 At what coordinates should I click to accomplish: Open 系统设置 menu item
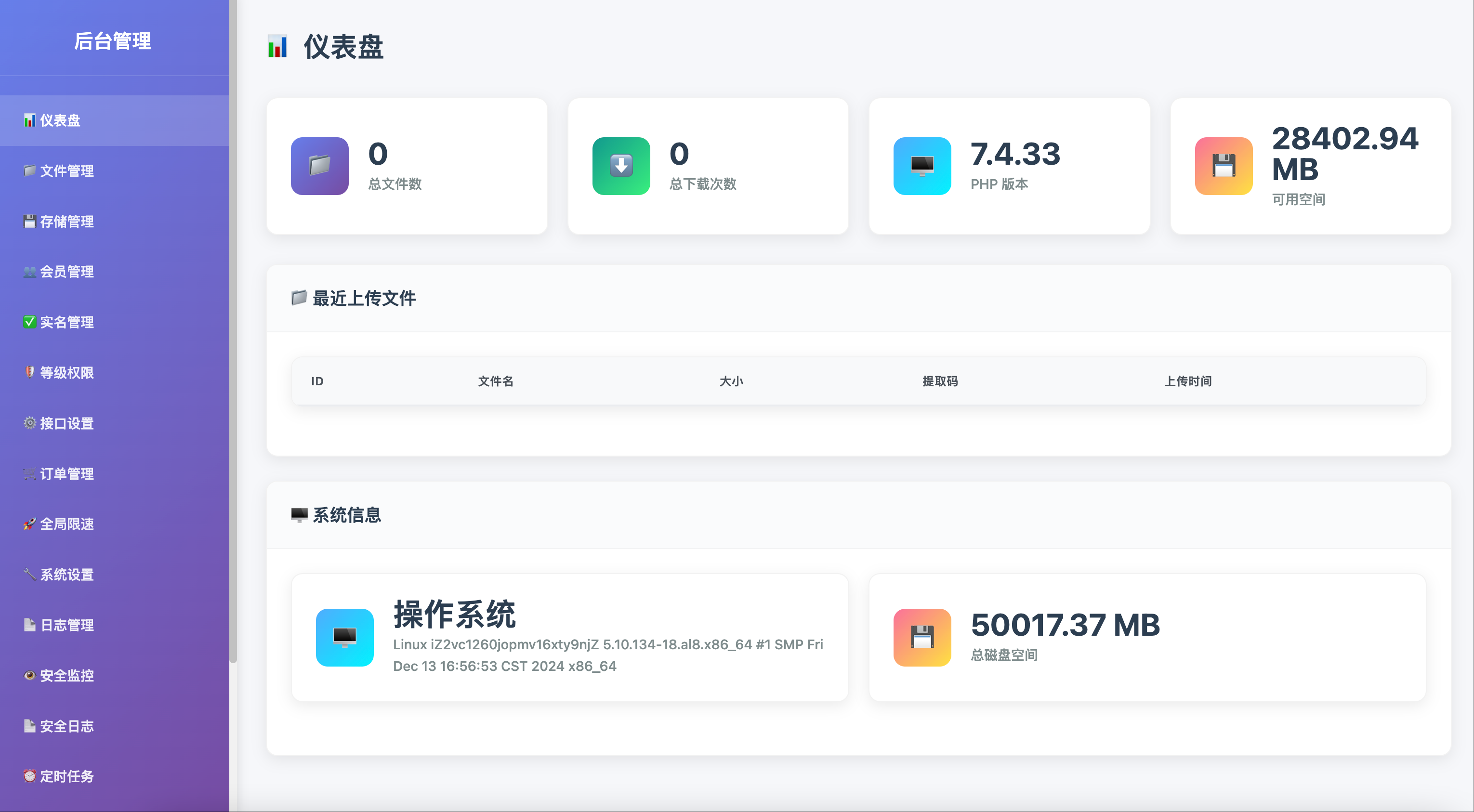pos(115,575)
